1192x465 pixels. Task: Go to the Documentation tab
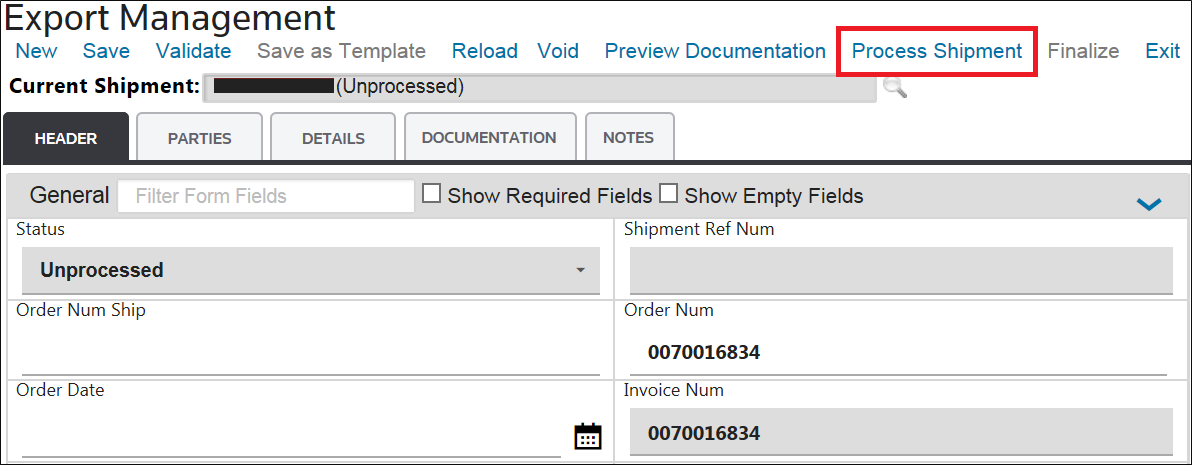pyautogui.click(x=488, y=138)
